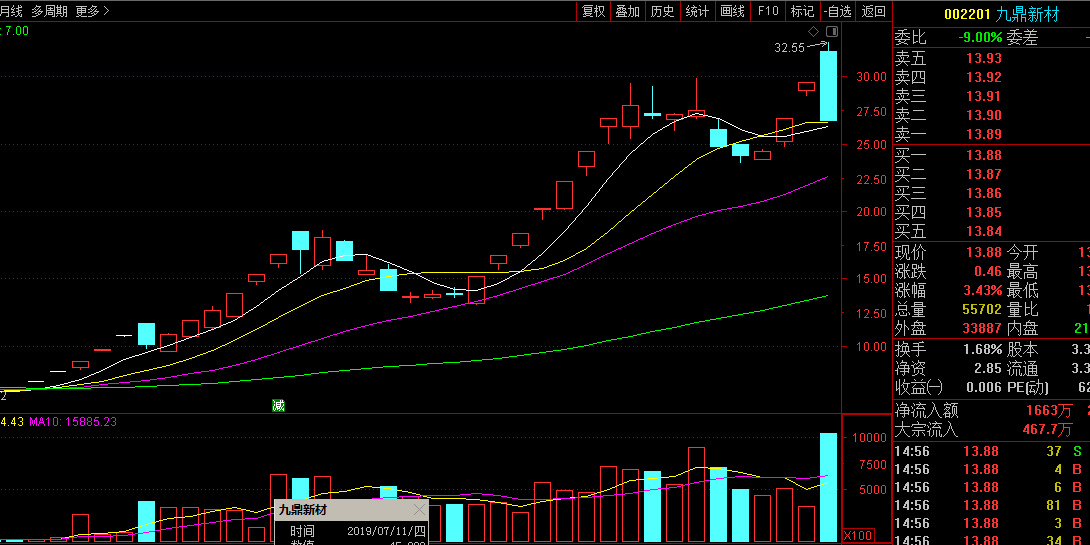Click the 九鼎新材 stock name in right panel
This screenshot has width=1090, height=545.
click(x=1027, y=15)
